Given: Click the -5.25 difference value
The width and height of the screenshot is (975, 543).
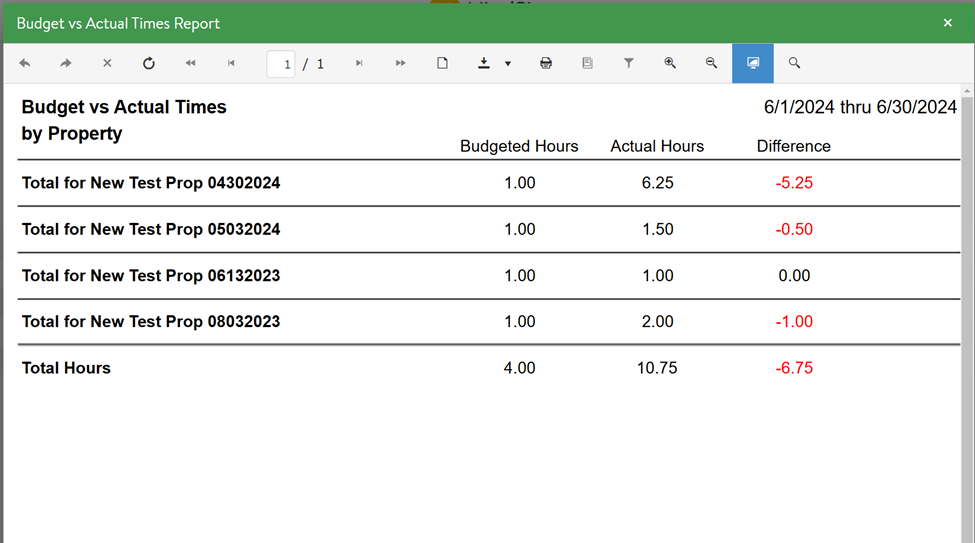Looking at the screenshot, I should [794, 183].
